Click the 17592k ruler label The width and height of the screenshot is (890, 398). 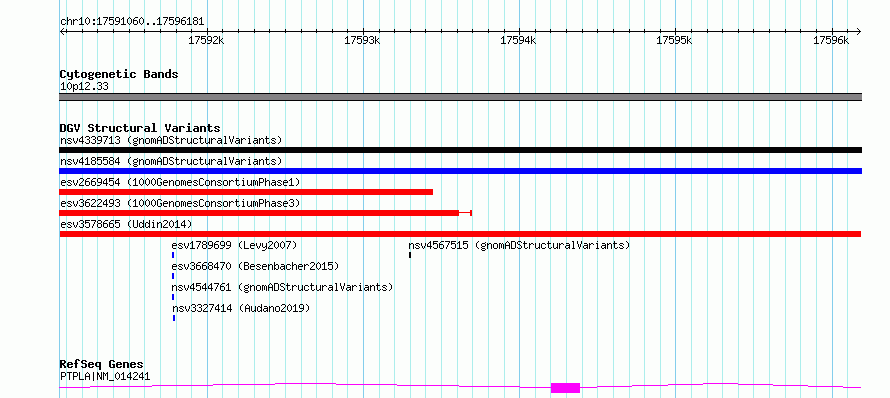207,41
